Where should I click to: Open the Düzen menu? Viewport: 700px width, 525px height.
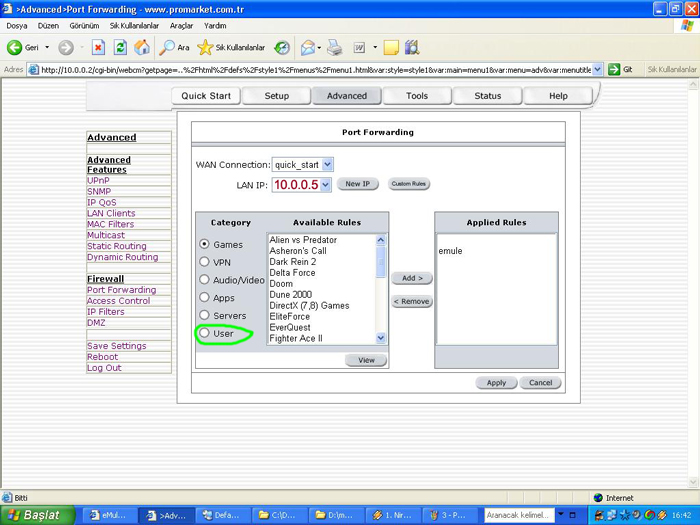pos(48,26)
